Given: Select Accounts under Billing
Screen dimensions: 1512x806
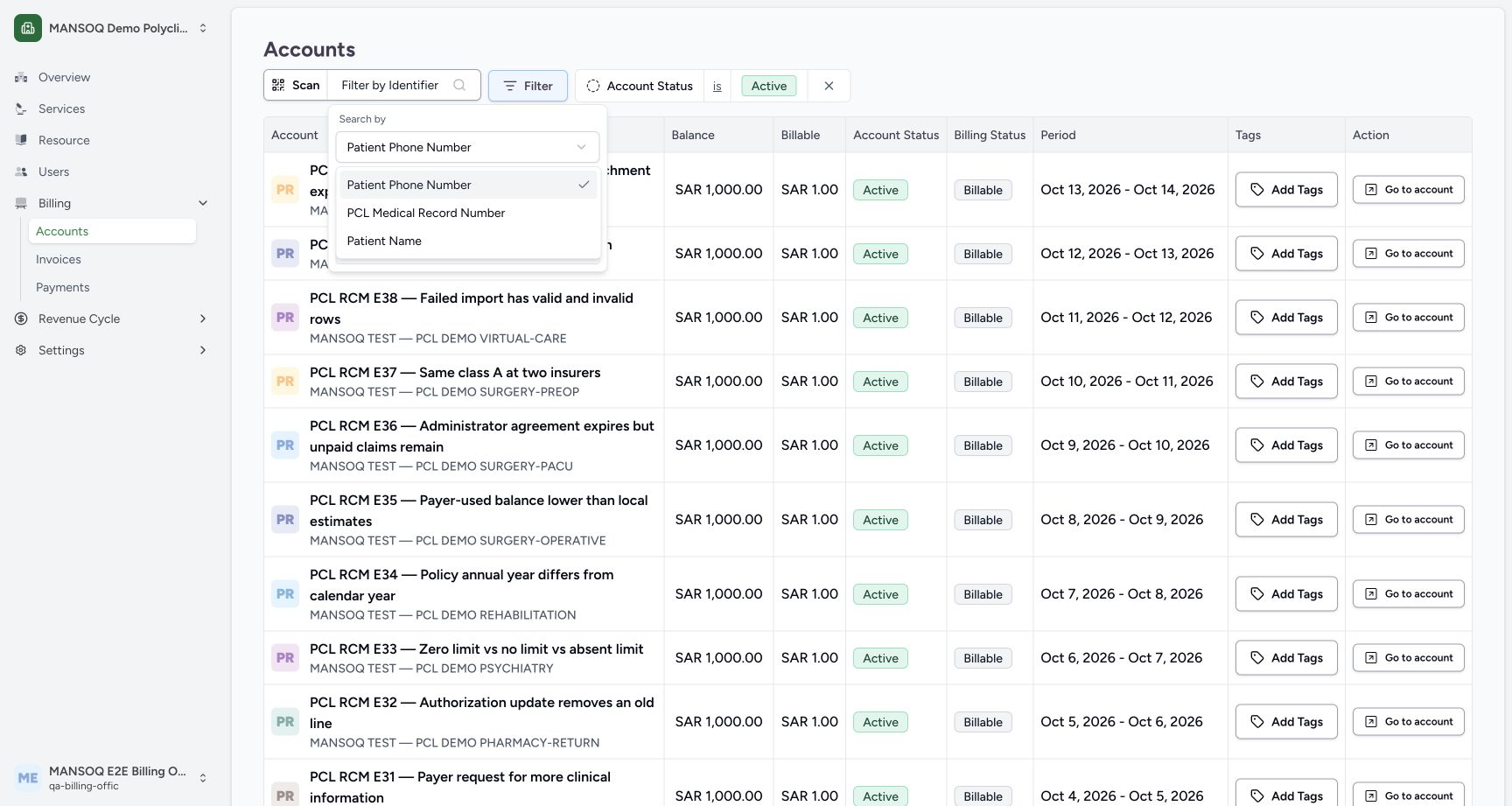Looking at the screenshot, I should (112, 231).
